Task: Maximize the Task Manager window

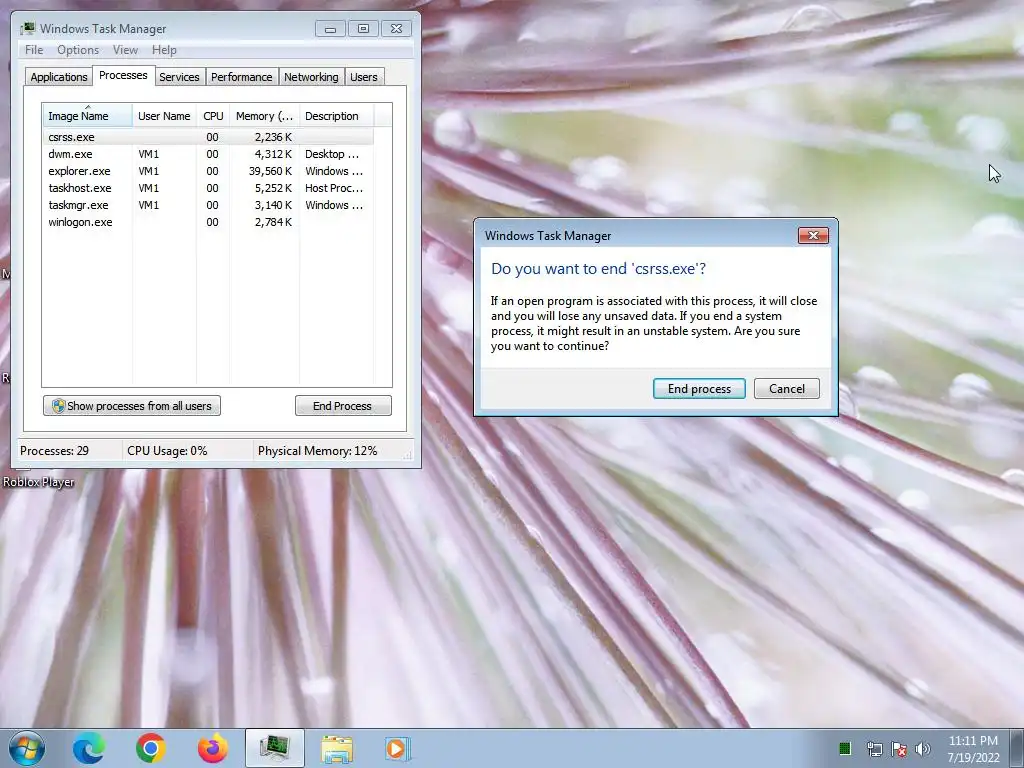Action: tap(363, 29)
